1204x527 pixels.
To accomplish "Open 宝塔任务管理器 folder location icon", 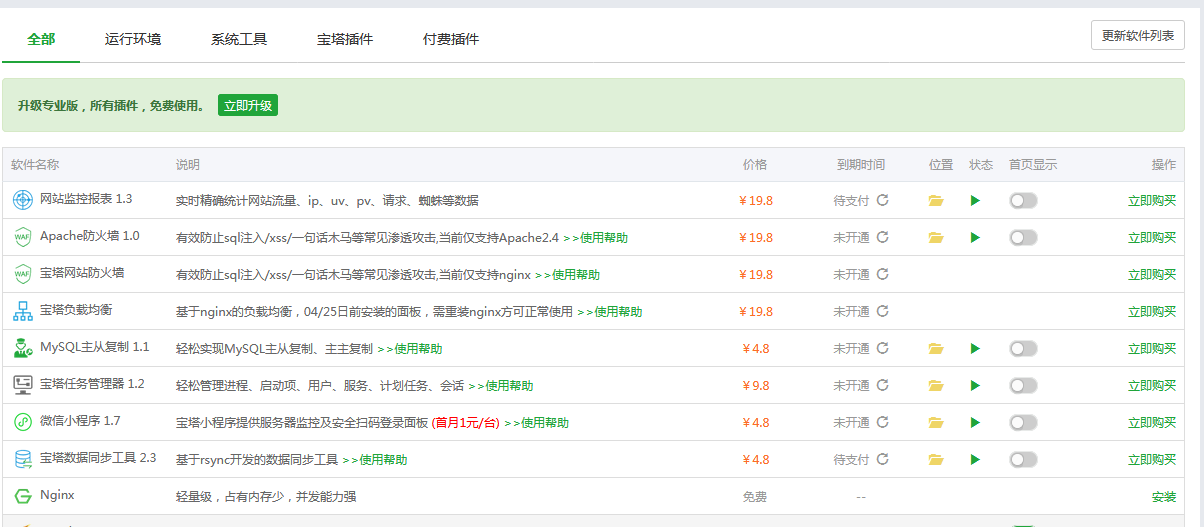I will click(936, 385).
